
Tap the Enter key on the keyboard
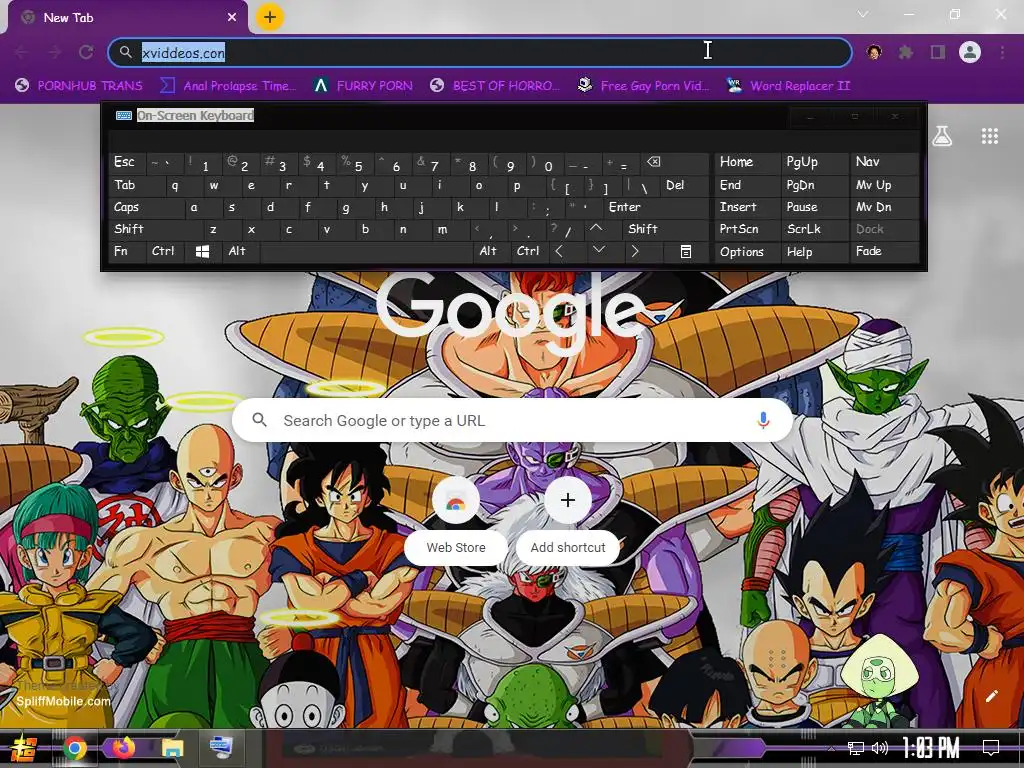pyautogui.click(x=654, y=207)
